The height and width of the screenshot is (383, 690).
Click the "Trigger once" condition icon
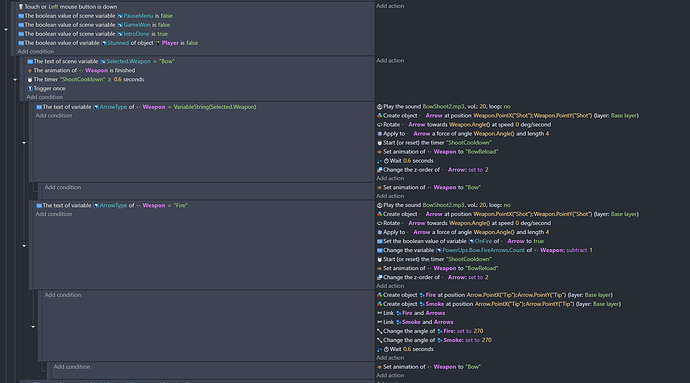30,88
